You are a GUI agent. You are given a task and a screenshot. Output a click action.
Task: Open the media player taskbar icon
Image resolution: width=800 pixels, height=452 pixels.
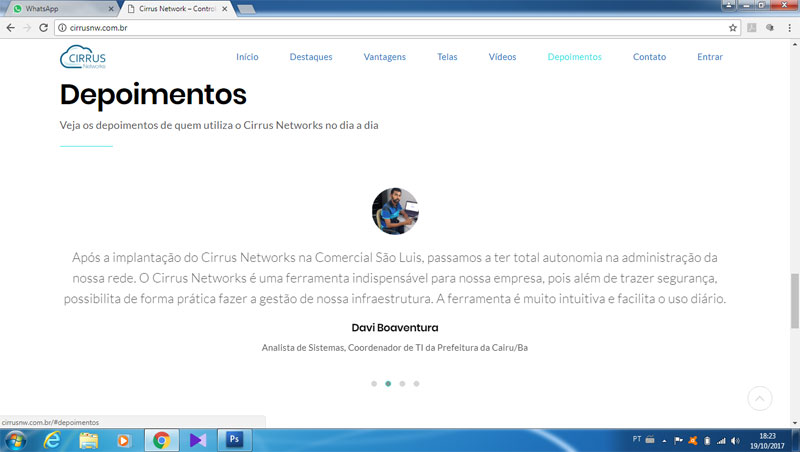pyautogui.click(x=123, y=440)
